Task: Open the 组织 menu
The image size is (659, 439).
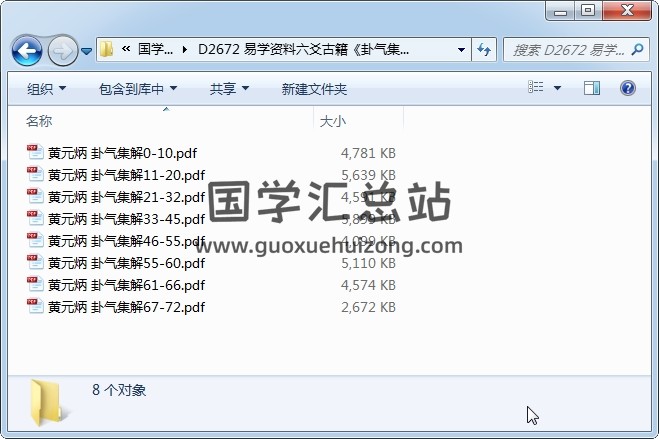Action: (x=46, y=89)
